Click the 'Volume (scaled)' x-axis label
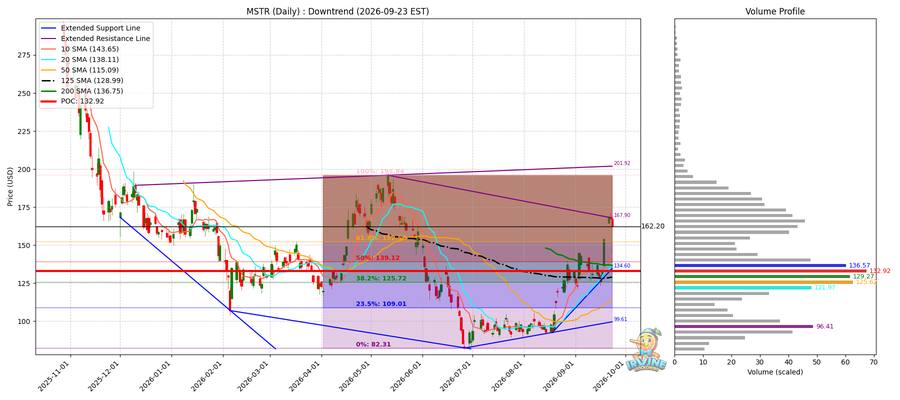This screenshot has height=400, width=900. click(x=775, y=372)
